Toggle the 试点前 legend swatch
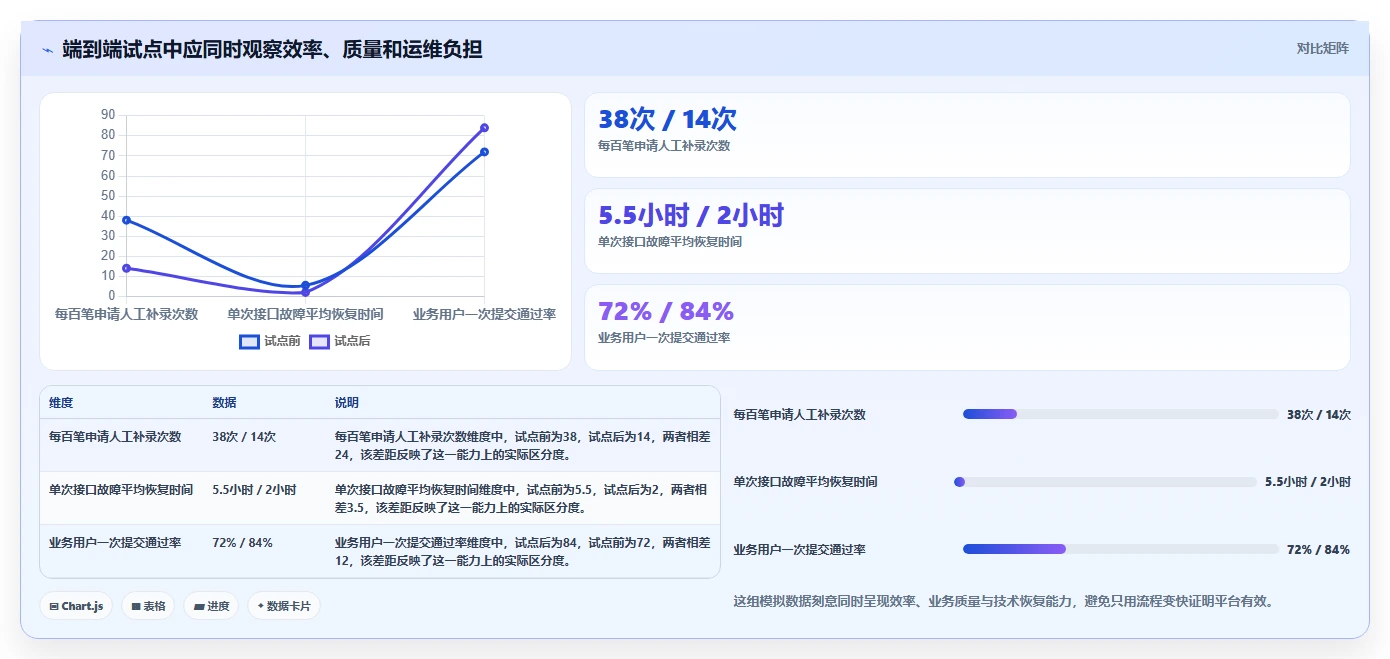The height and width of the screenshot is (659, 1390). tap(250, 342)
